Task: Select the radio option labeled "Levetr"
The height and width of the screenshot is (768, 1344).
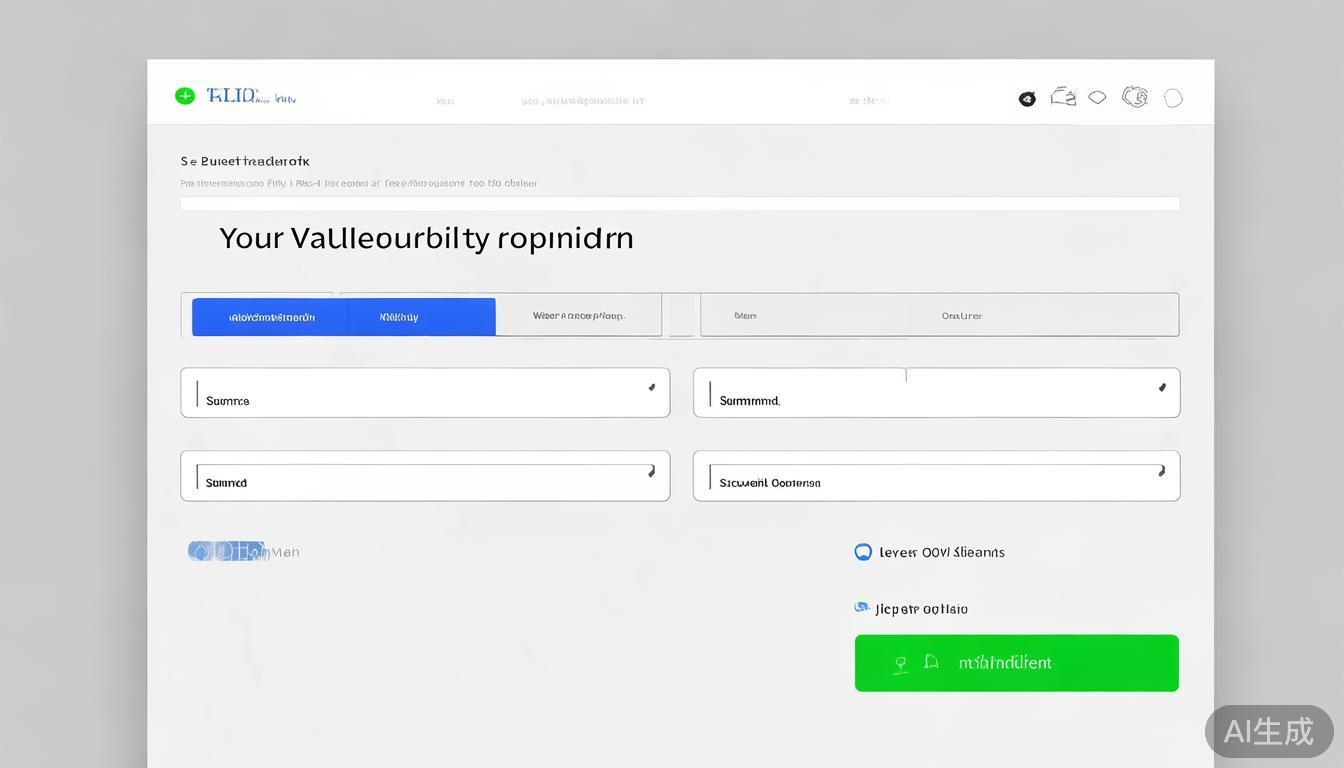Action: point(863,552)
